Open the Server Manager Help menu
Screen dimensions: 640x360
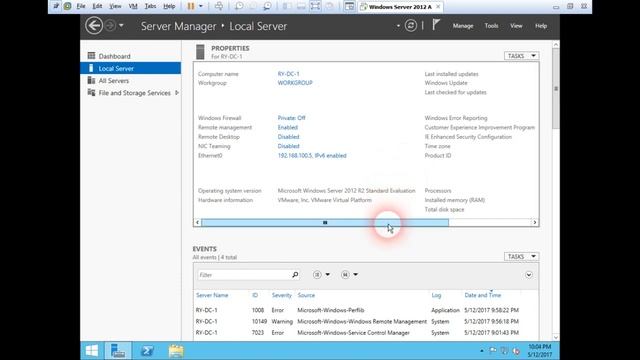coord(541,26)
